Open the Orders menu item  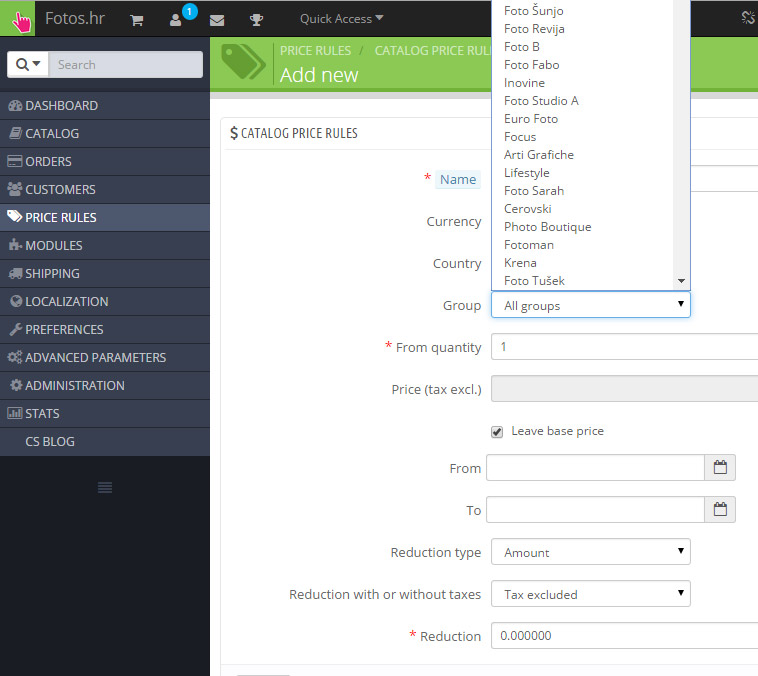(x=105, y=162)
